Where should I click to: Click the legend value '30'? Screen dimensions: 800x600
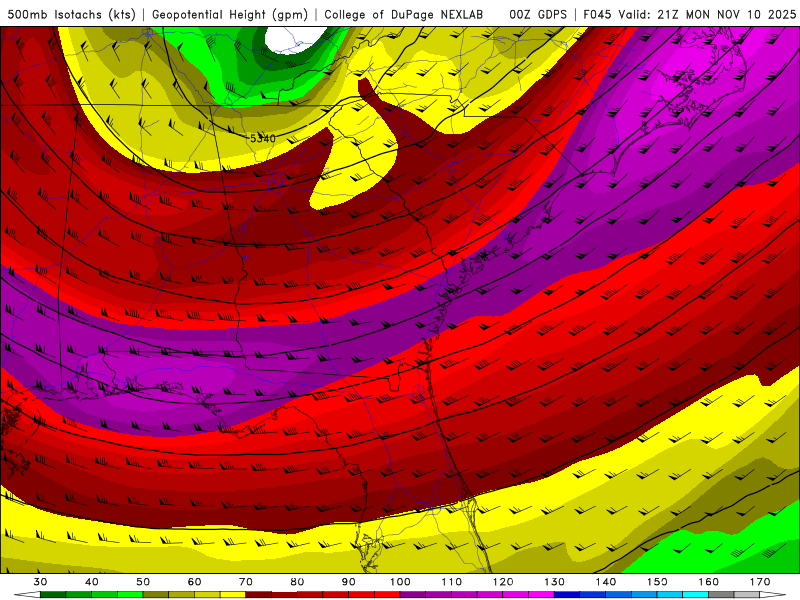[x=40, y=582]
